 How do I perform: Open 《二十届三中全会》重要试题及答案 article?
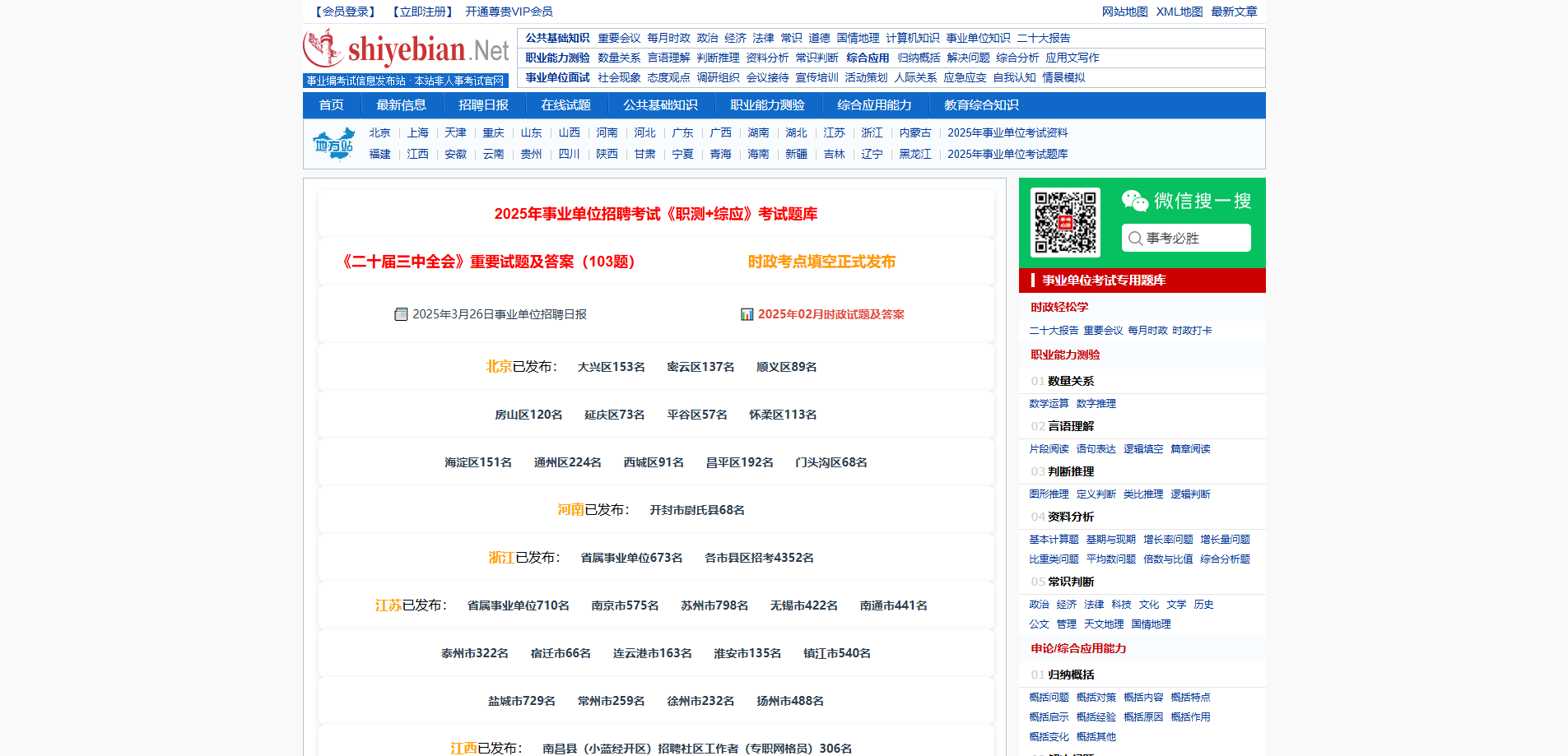pos(489,262)
